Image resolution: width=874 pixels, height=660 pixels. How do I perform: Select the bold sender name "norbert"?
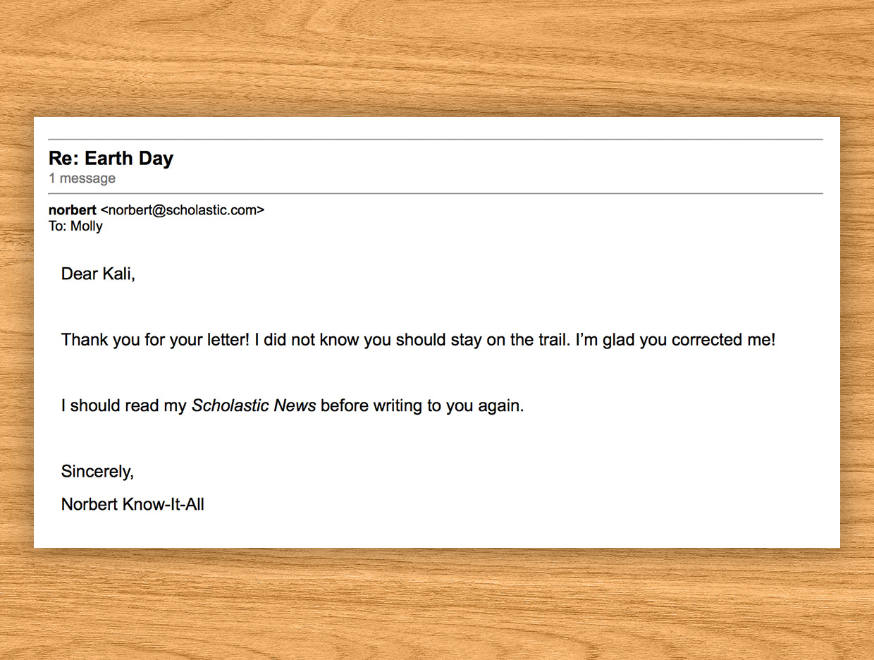pyautogui.click(x=72, y=210)
